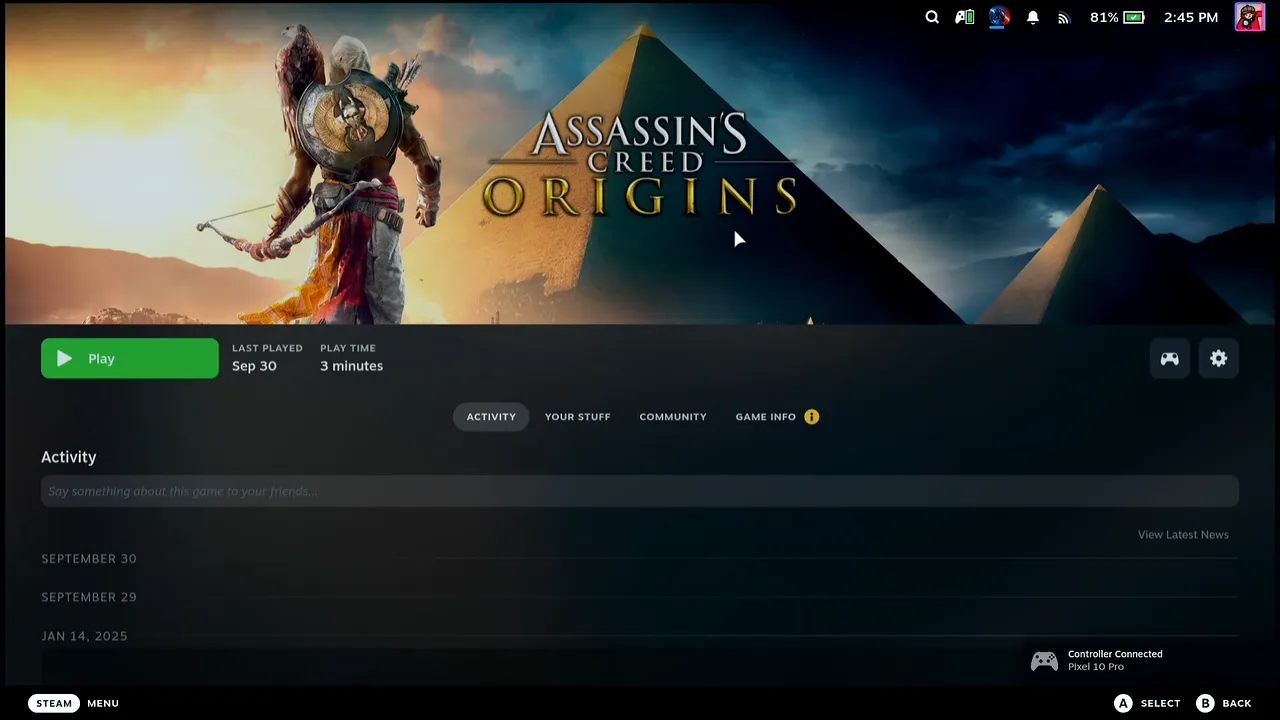Open the user profile avatar
Viewport: 1280px width, 720px height.
pyautogui.click(x=1250, y=17)
